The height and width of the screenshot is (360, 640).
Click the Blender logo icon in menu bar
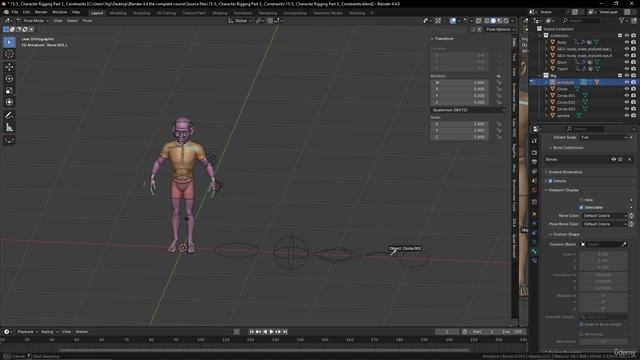6,12
